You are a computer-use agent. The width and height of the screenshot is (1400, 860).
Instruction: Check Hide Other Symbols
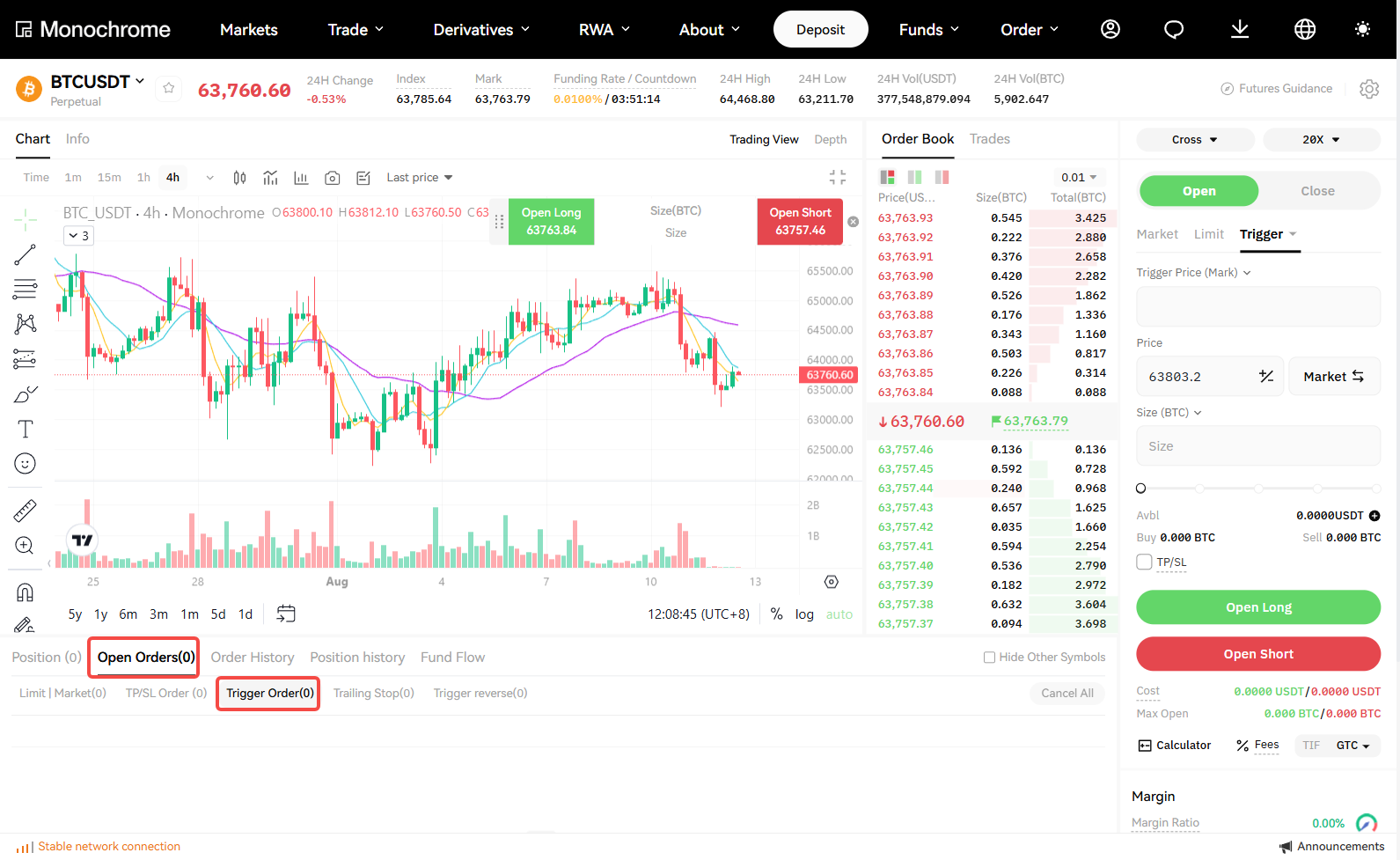click(989, 658)
